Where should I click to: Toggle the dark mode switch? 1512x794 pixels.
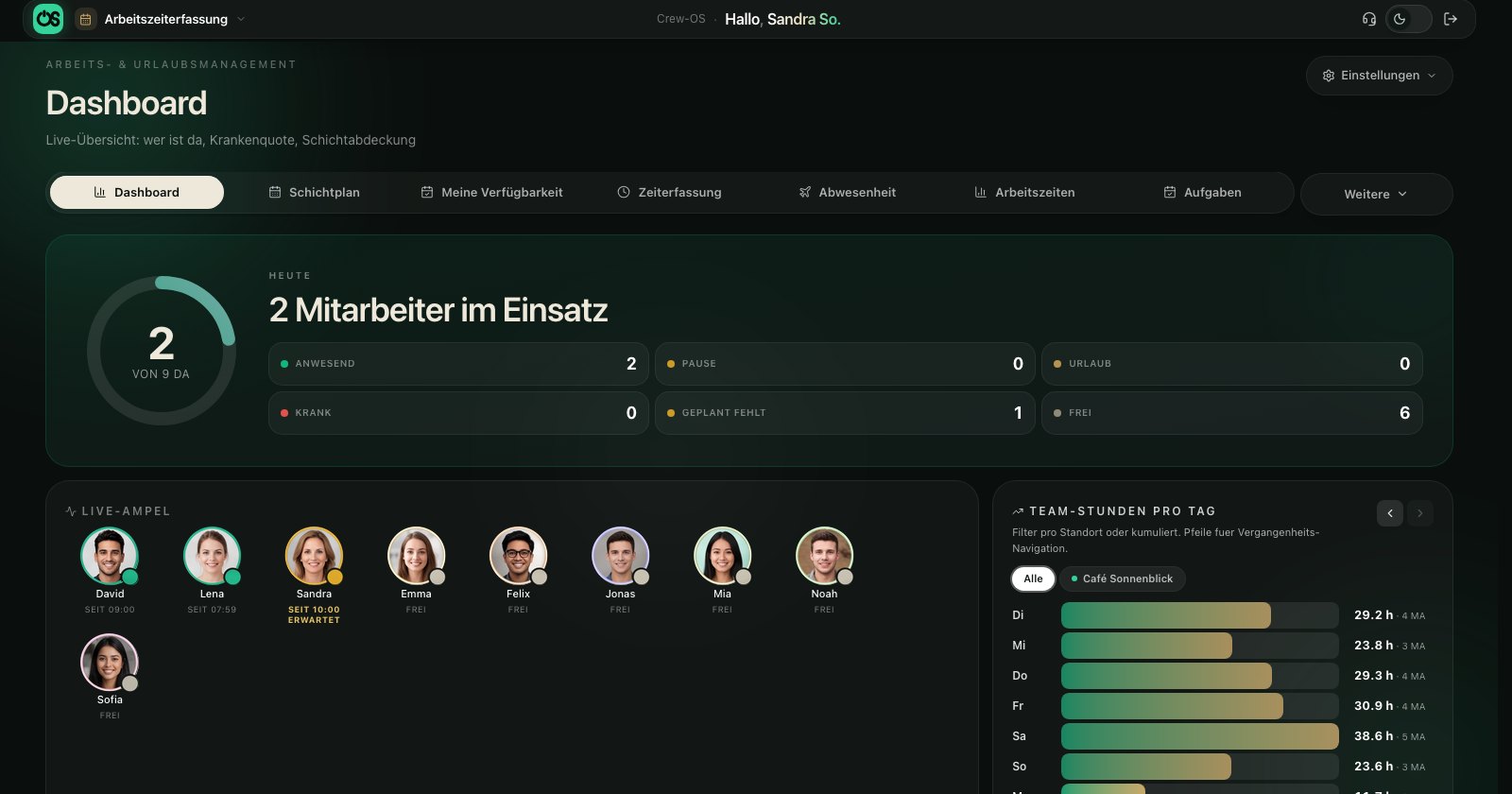1408,19
